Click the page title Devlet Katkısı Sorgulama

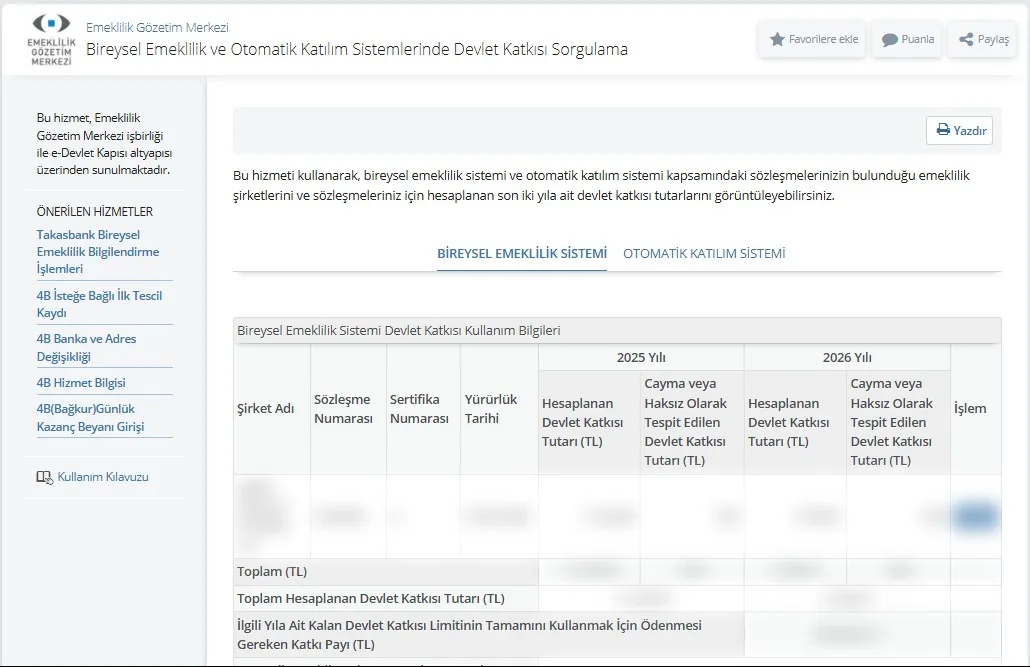coord(357,49)
